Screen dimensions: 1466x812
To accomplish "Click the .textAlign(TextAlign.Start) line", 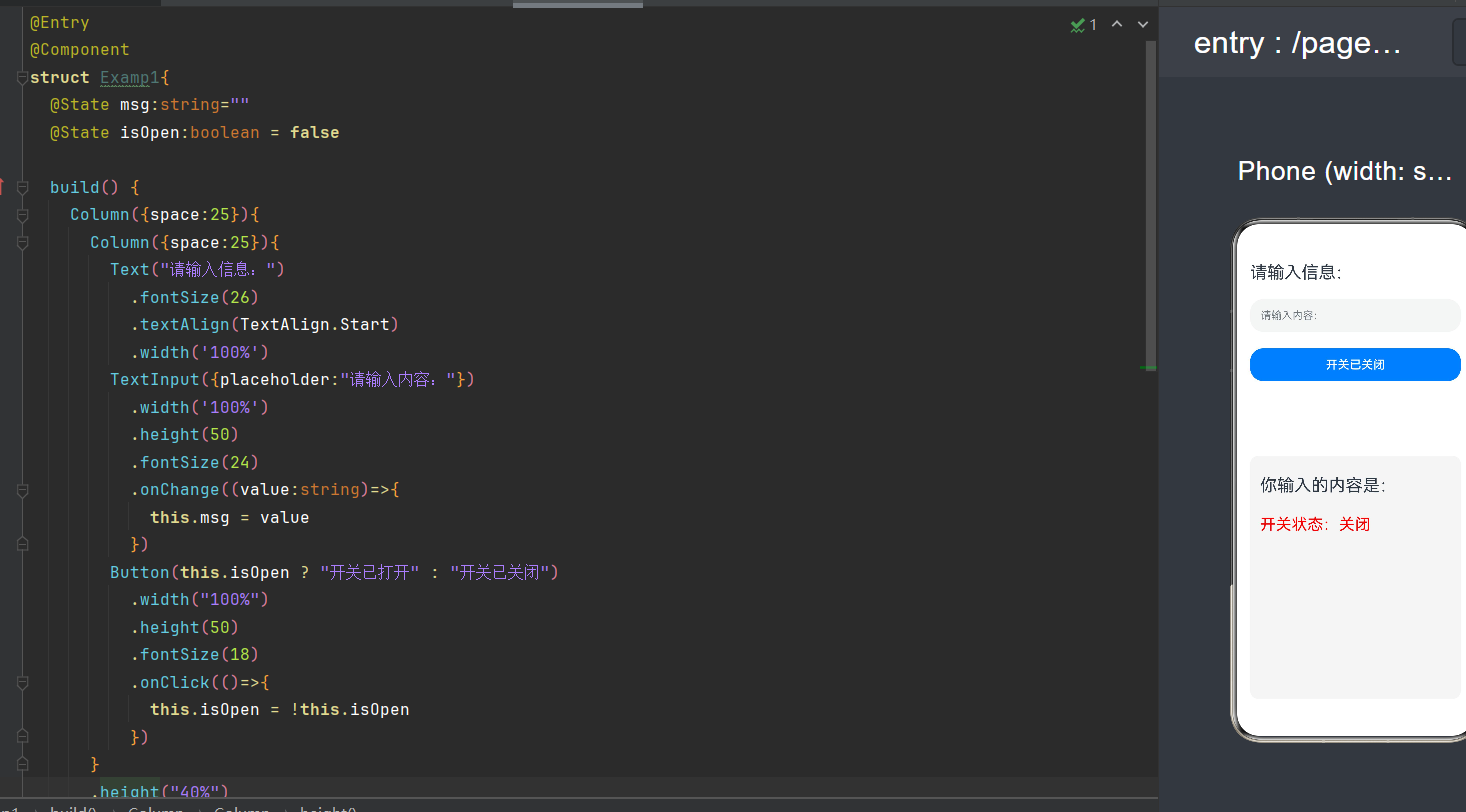I will pyautogui.click(x=265, y=325).
